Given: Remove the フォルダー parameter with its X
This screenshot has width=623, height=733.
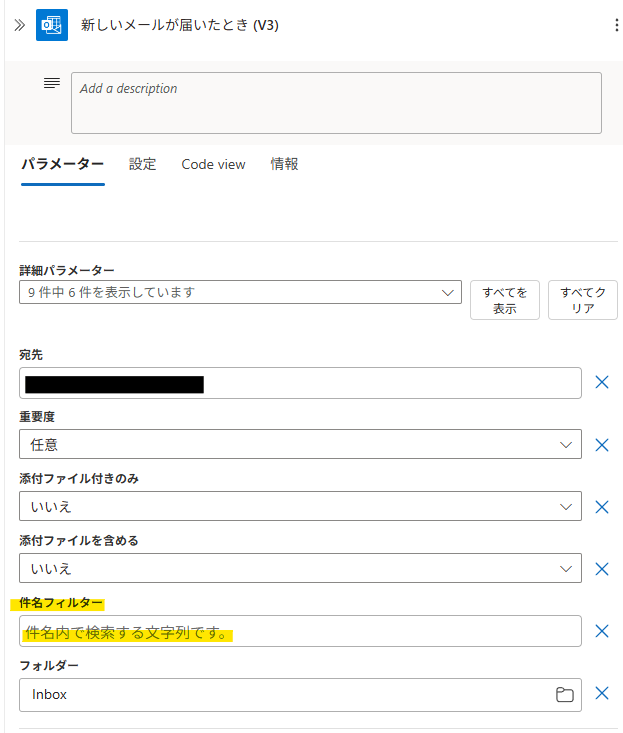Looking at the screenshot, I should tap(602, 693).
